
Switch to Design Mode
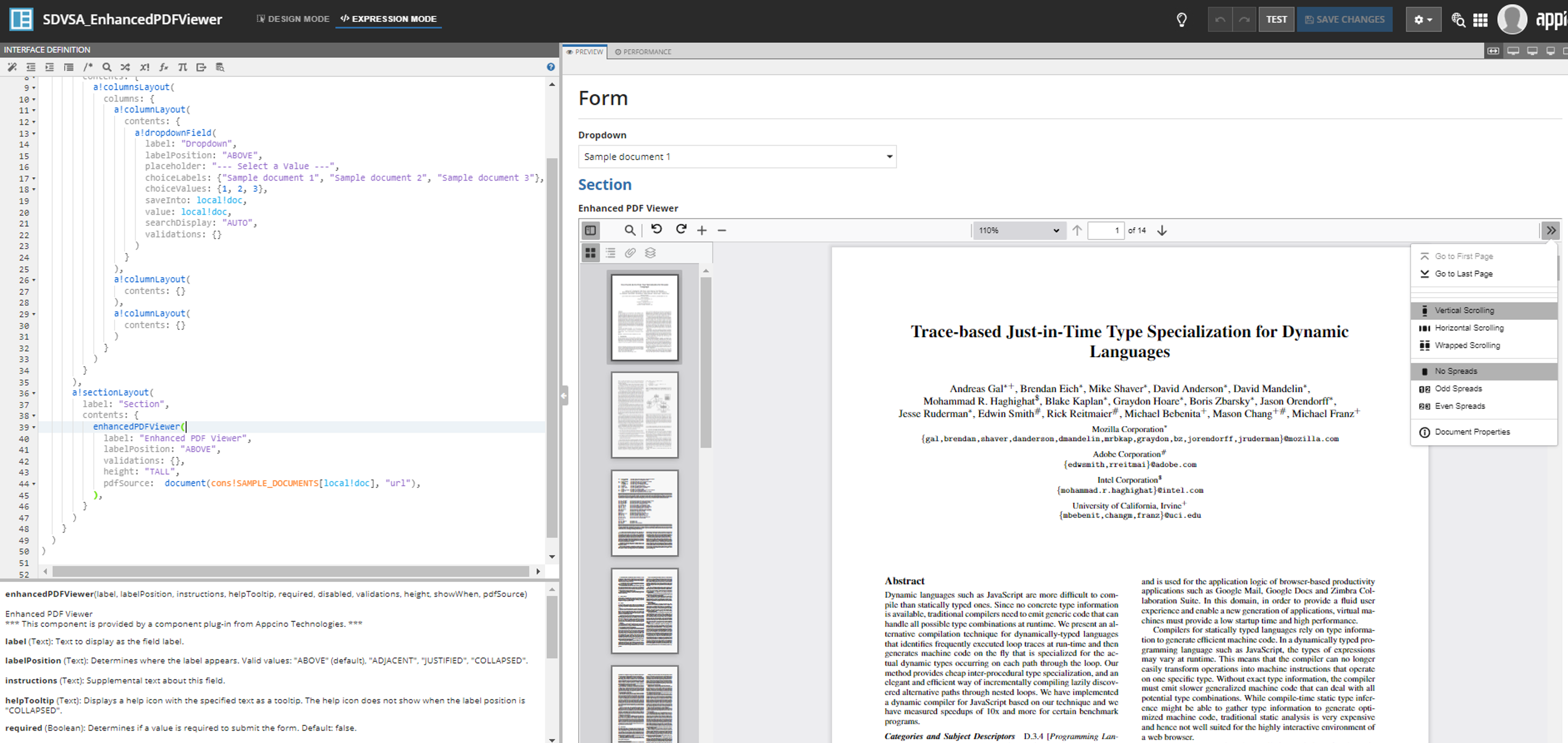click(293, 19)
